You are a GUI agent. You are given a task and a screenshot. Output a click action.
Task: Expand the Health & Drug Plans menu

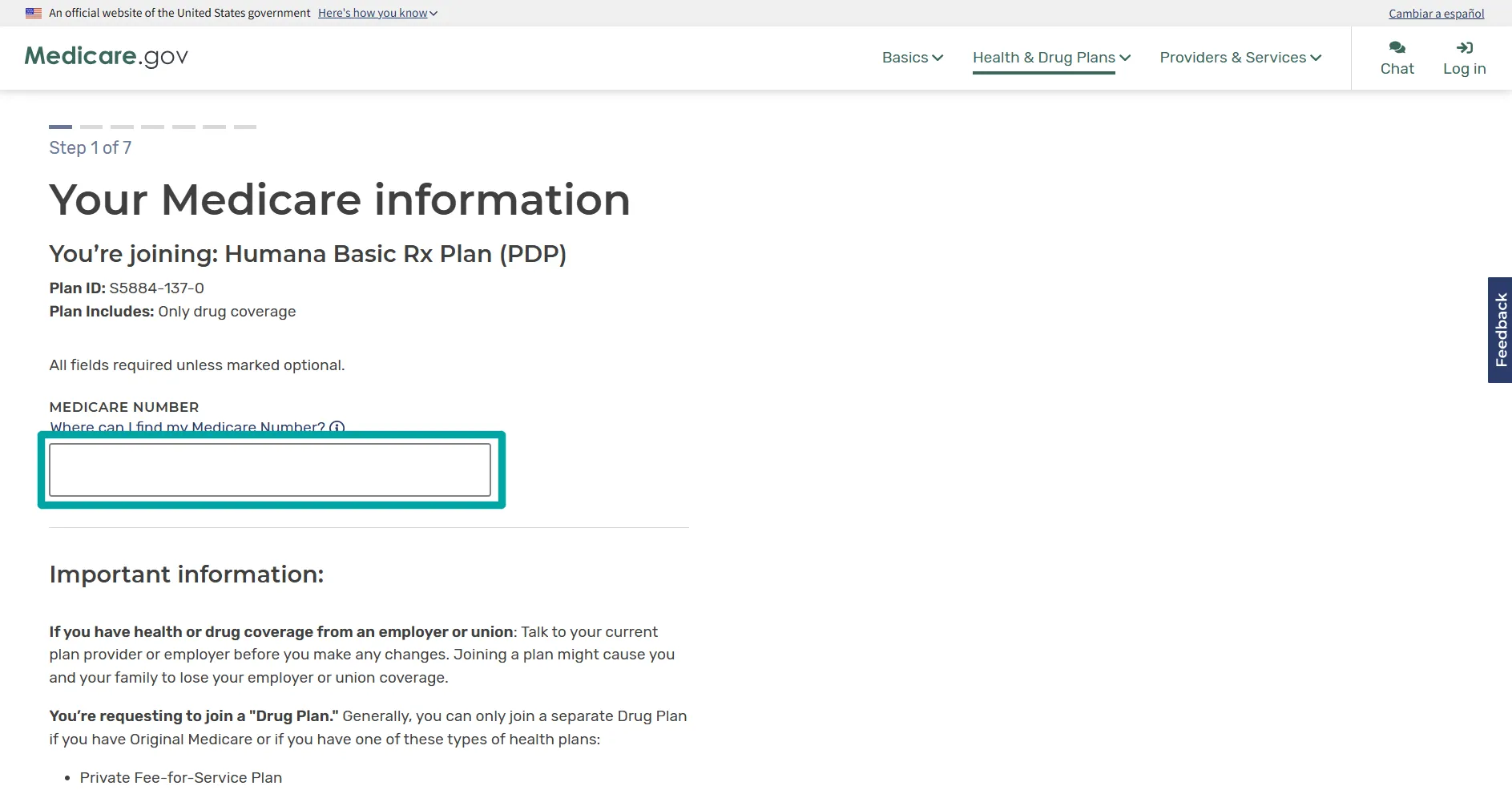[x=1051, y=58]
